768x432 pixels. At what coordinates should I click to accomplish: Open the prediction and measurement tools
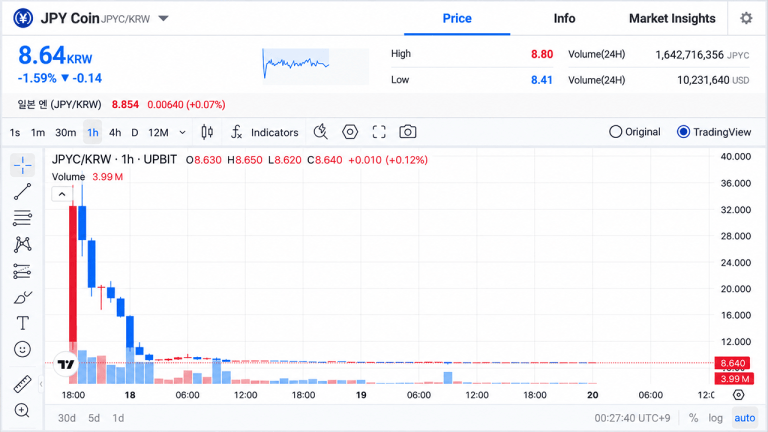tap(23, 271)
